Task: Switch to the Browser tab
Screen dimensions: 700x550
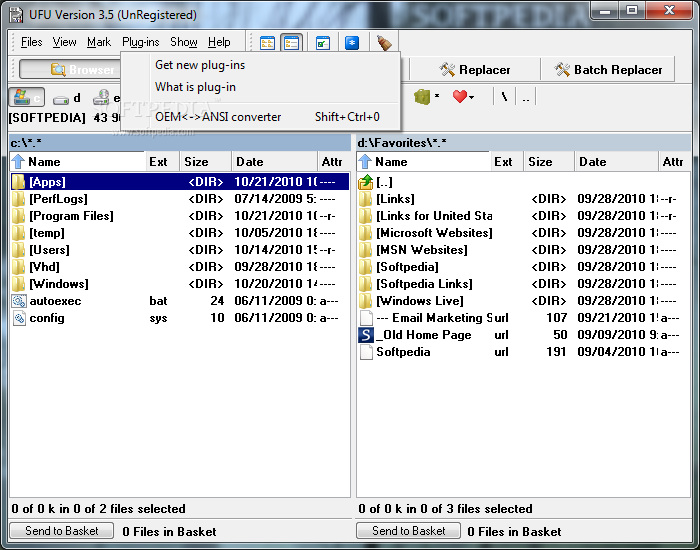Action: tap(70, 70)
